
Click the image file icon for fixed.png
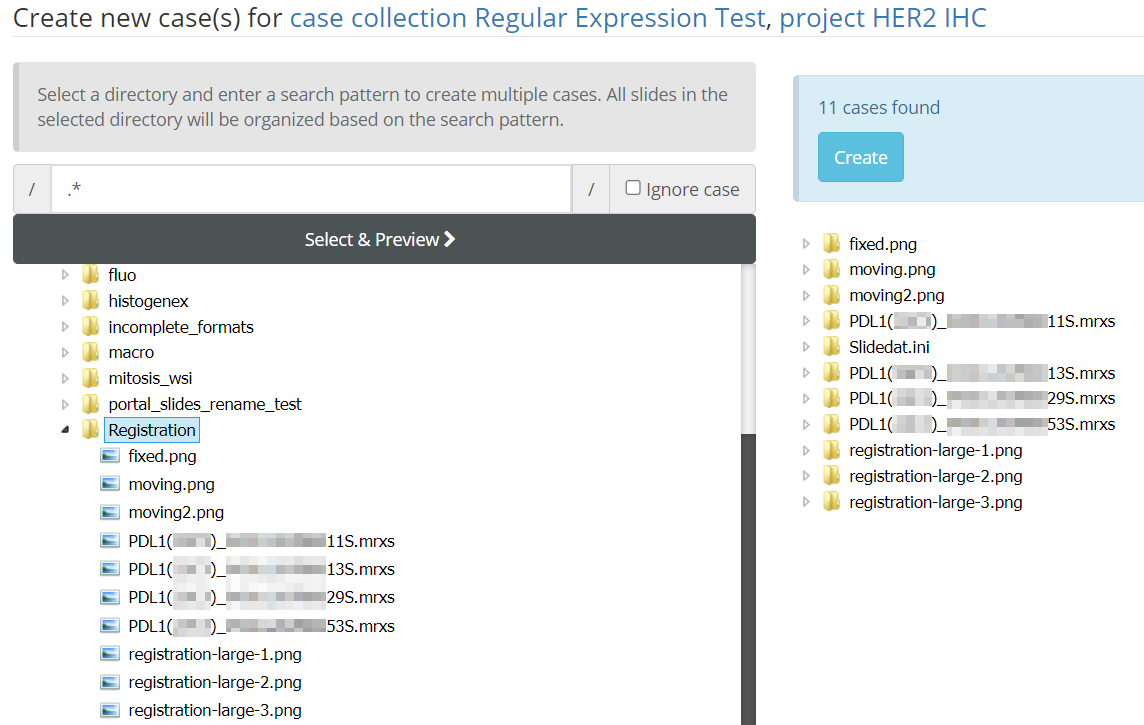pyautogui.click(x=110, y=456)
